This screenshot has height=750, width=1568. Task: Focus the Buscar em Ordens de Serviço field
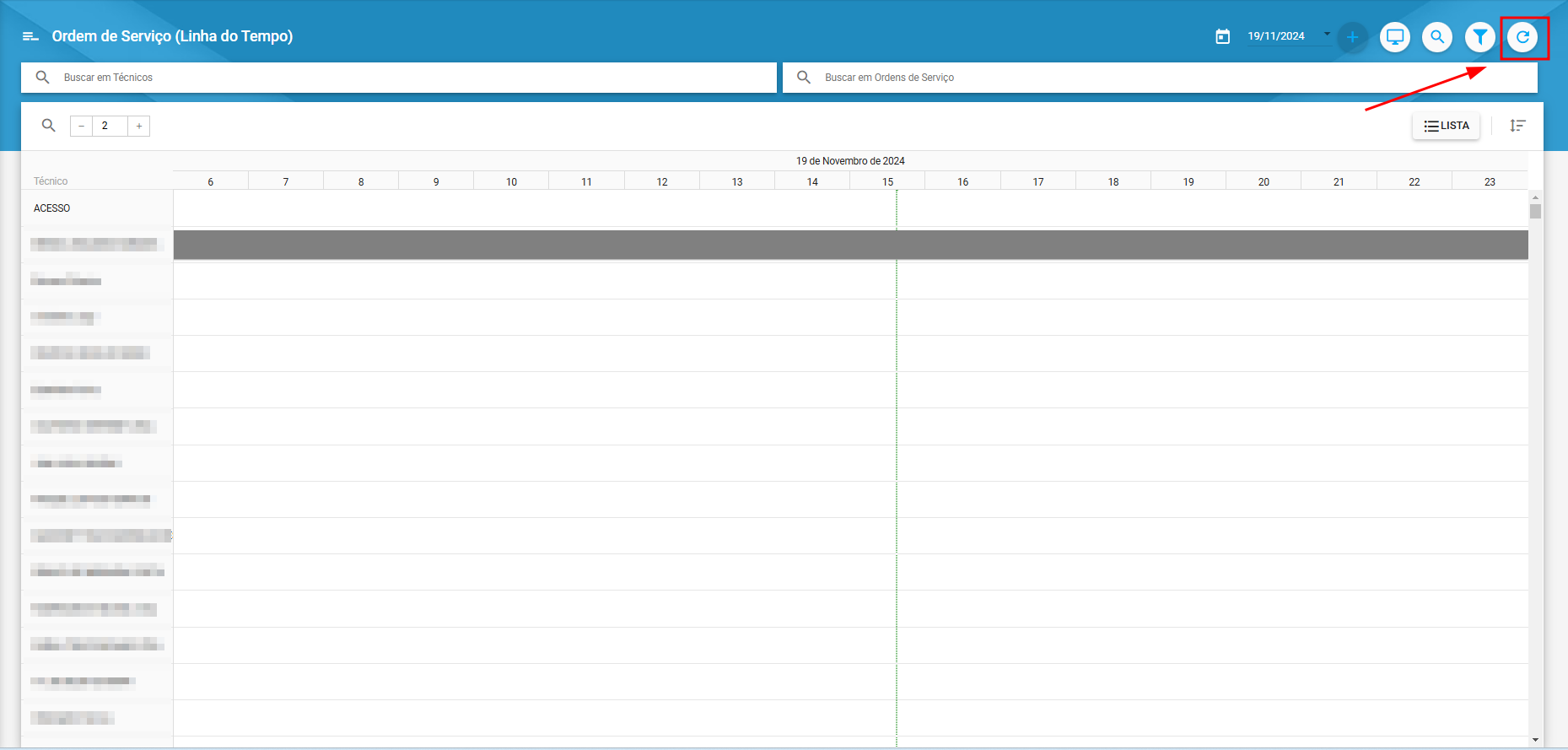1160,78
